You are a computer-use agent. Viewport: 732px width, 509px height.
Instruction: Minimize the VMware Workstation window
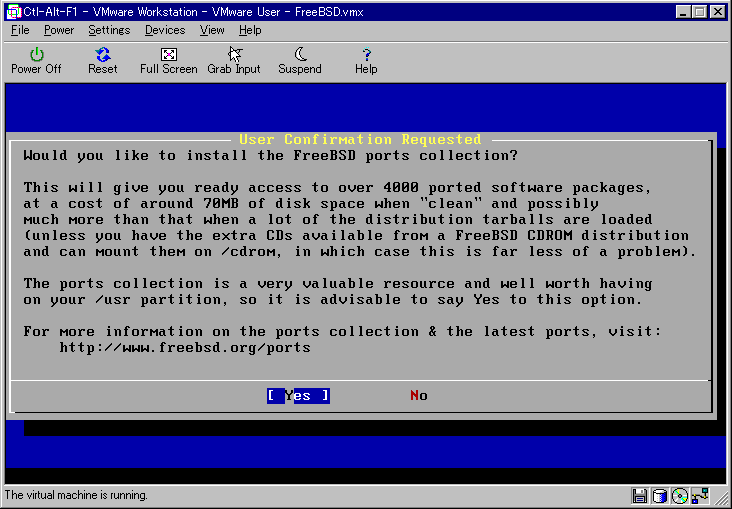pyautogui.click(x=683, y=12)
